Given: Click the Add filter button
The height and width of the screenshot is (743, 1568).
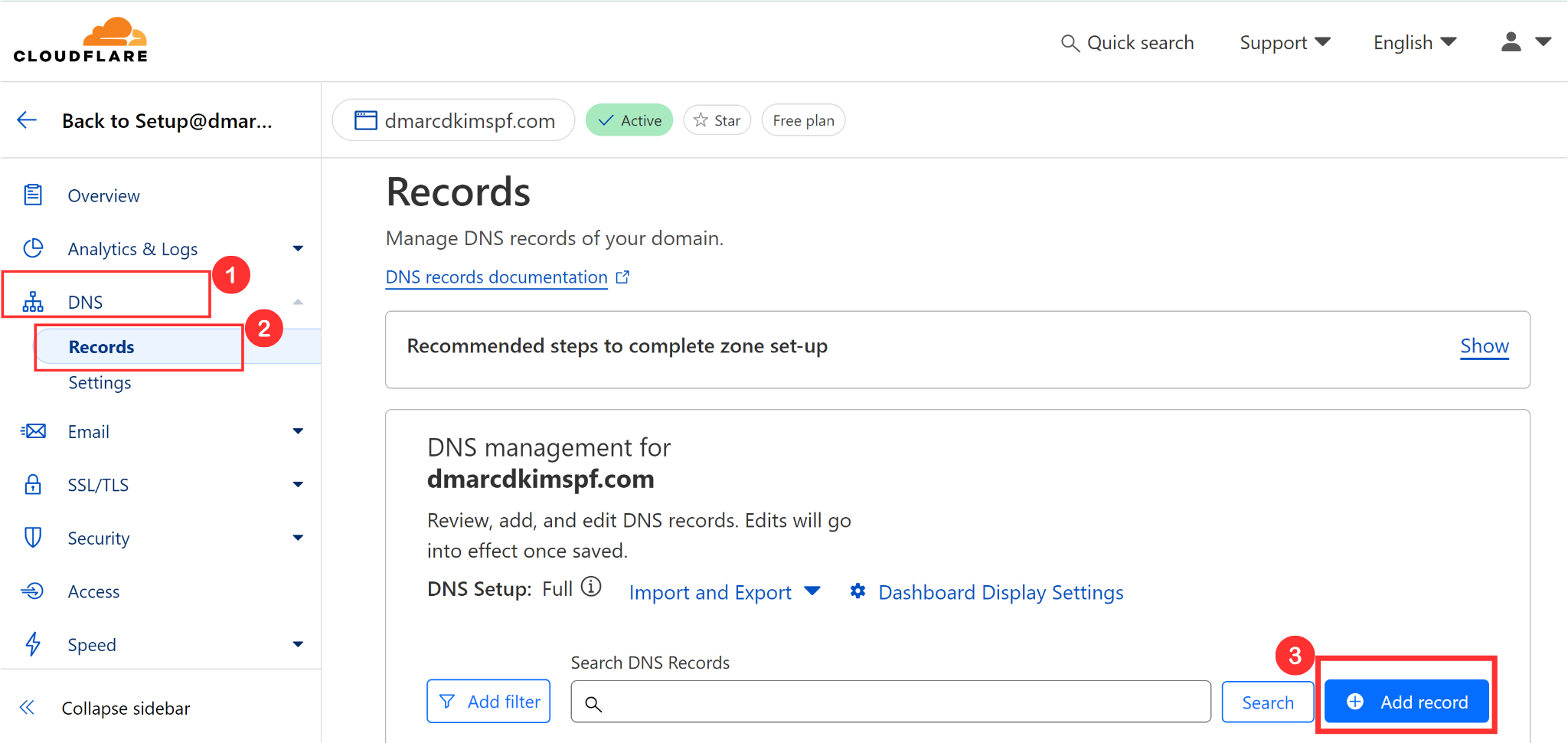Looking at the screenshot, I should click(x=488, y=701).
